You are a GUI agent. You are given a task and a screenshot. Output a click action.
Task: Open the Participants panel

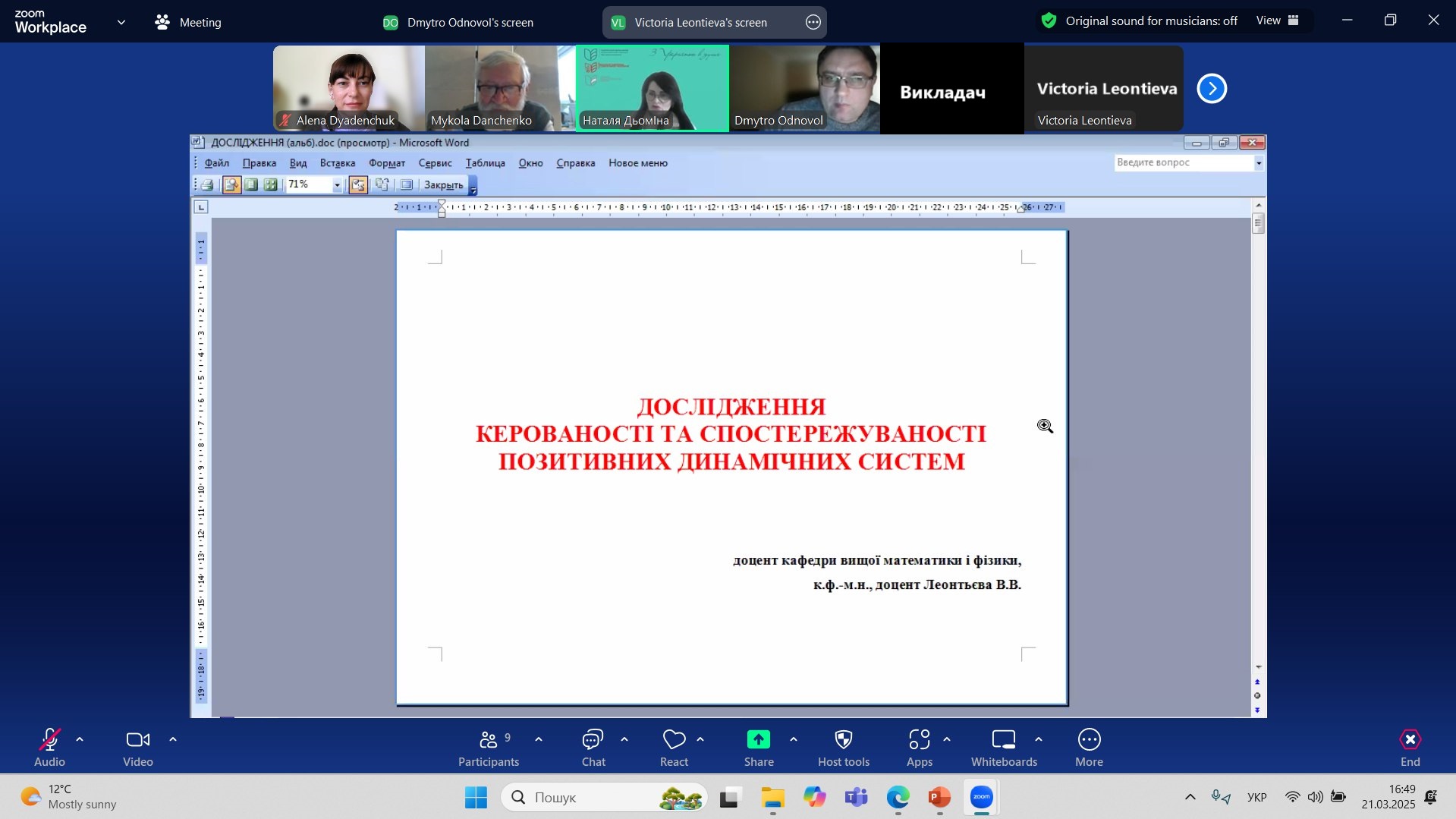click(x=488, y=740)
